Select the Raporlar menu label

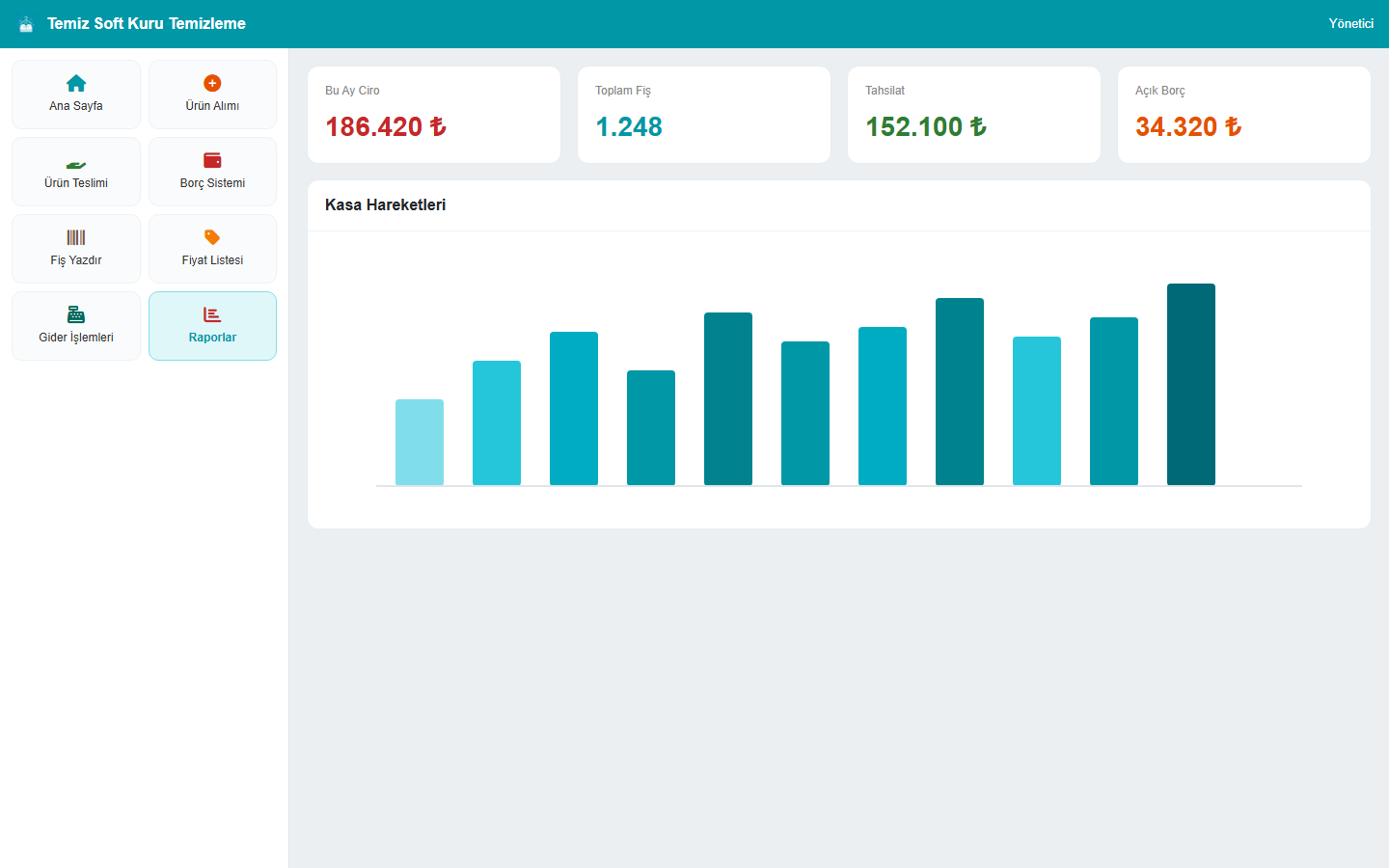coord(212,338)
